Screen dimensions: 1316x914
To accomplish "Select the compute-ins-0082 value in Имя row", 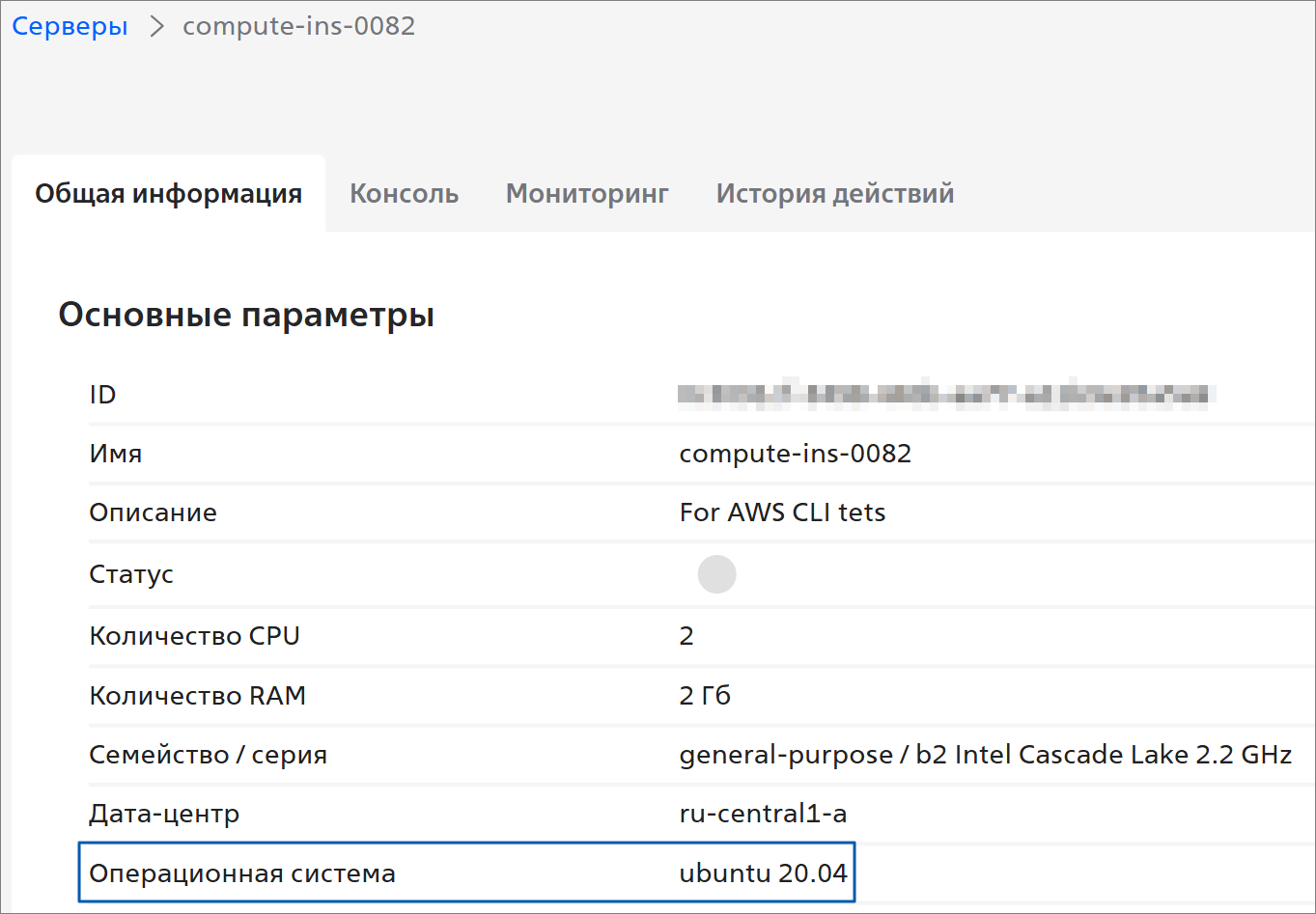I will click(x=795, y=454).
